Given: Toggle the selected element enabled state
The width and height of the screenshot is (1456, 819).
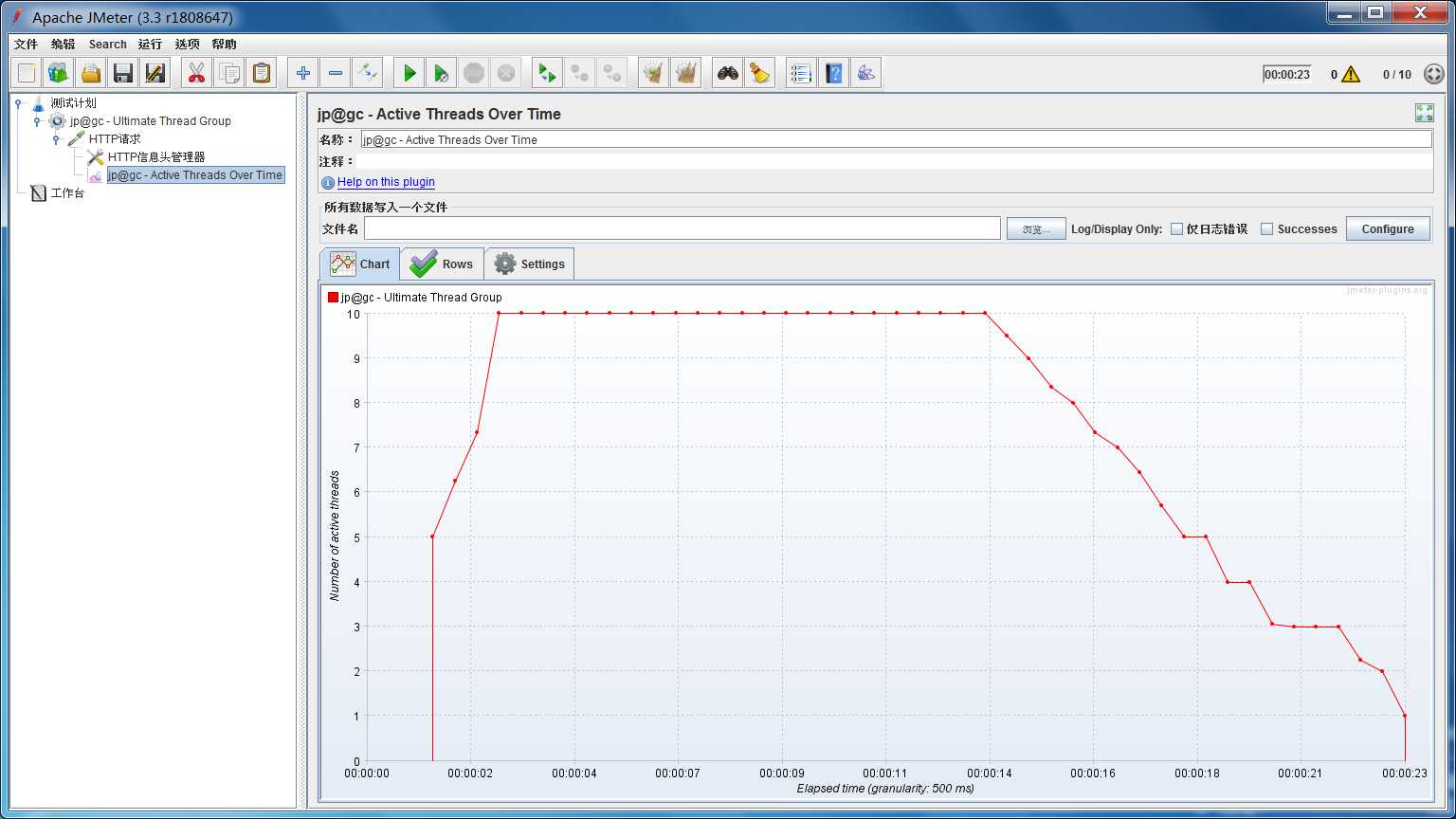Looking at the screenshot, I should click(x=368, y=73).
